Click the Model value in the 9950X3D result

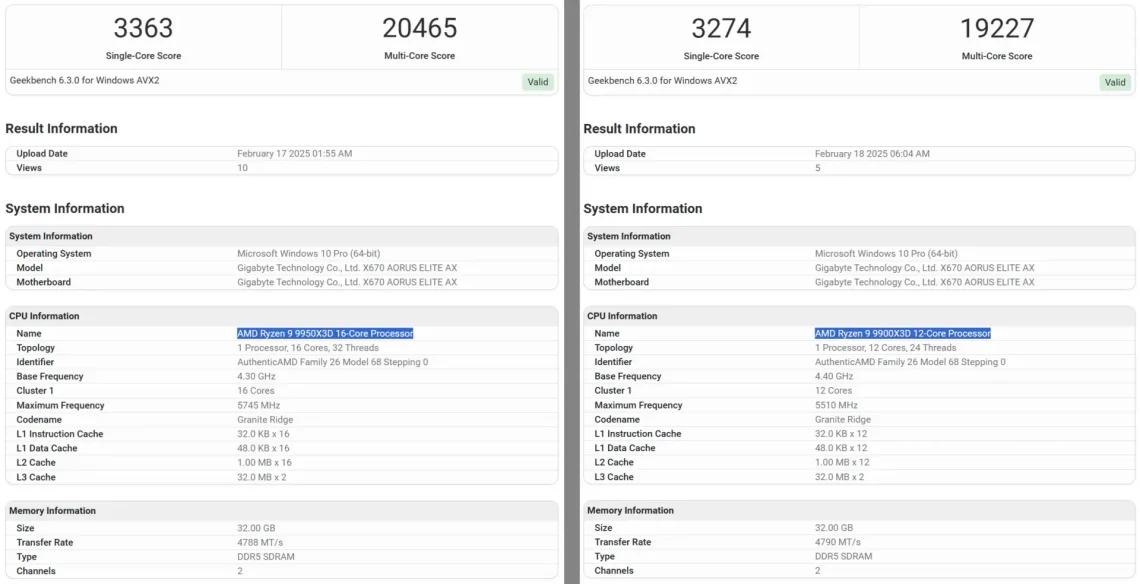[x=347, y=268]
